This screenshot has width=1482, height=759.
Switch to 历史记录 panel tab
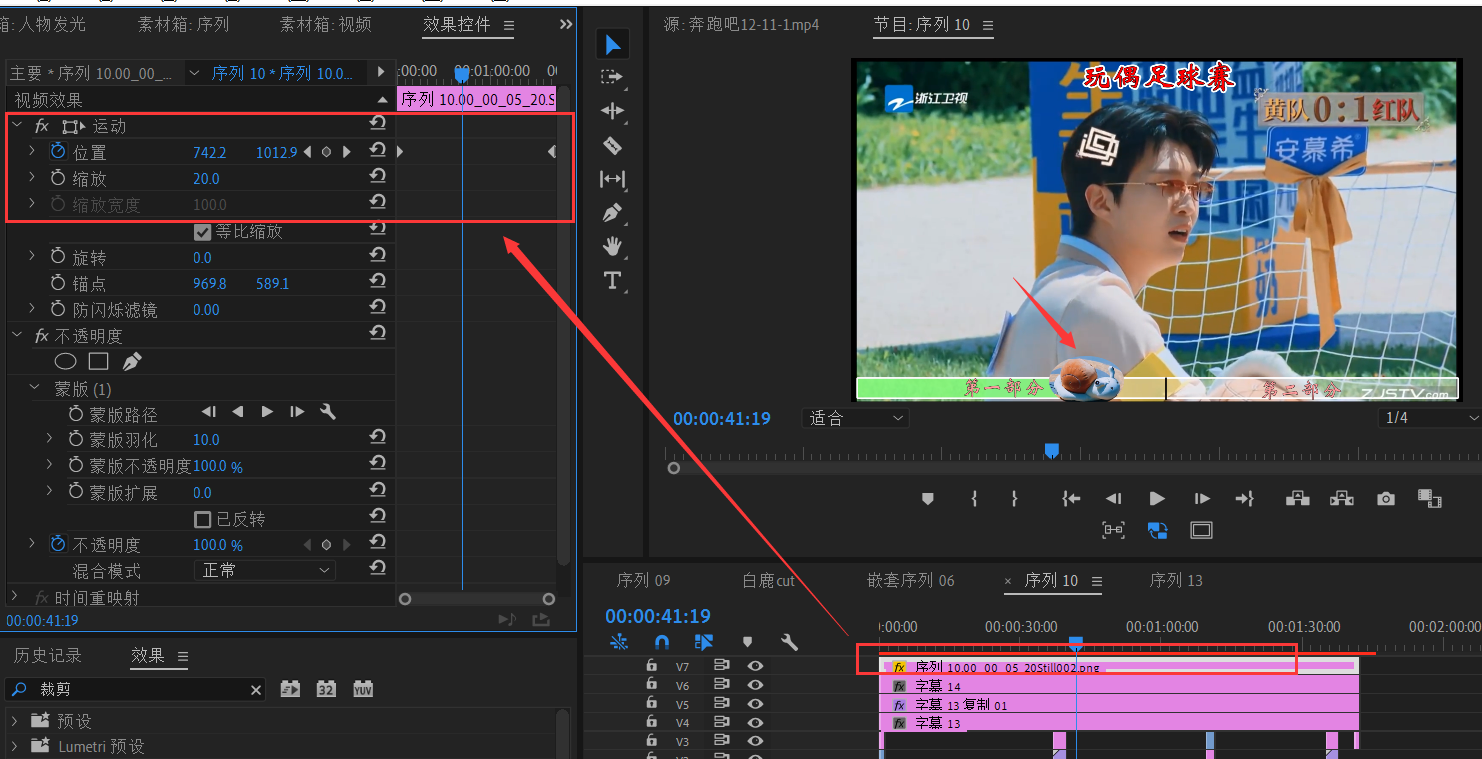[48, 656]
